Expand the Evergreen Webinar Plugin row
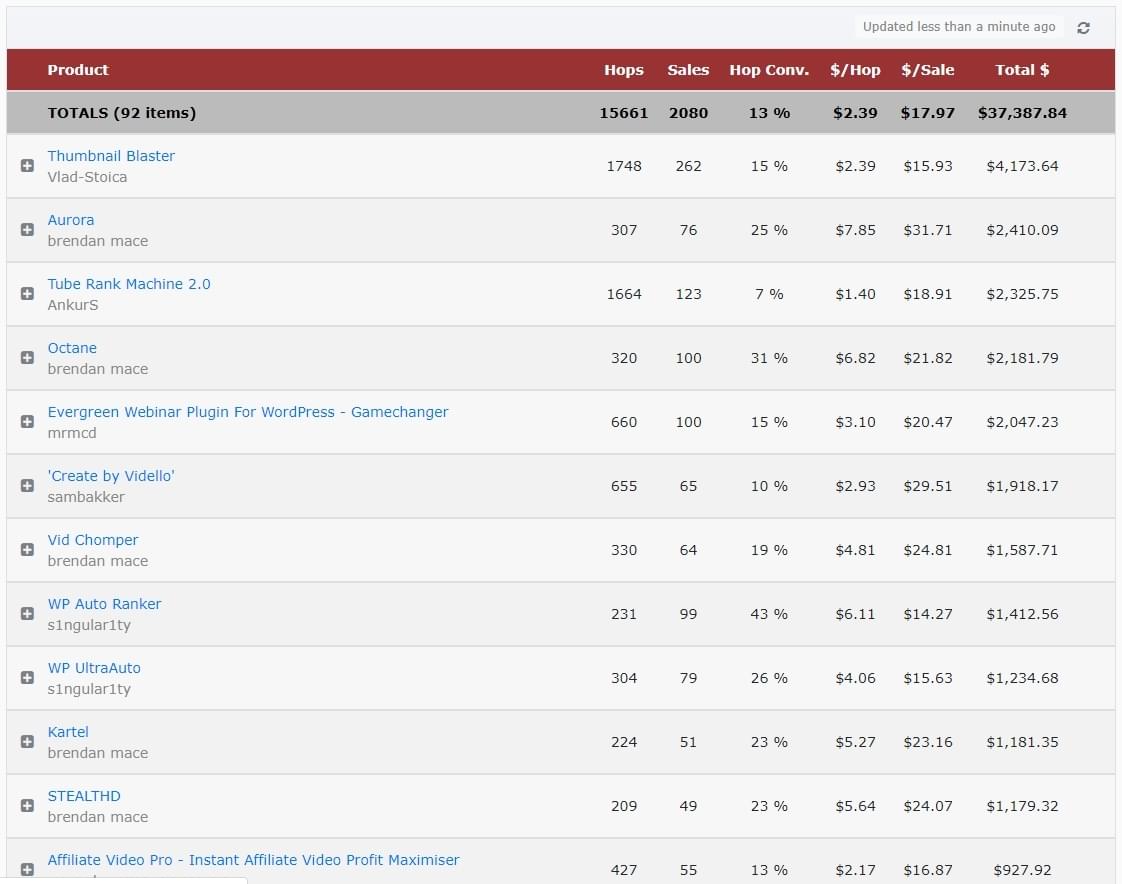This screenshot has width=1122, height=884. click(x=27, y=422)
